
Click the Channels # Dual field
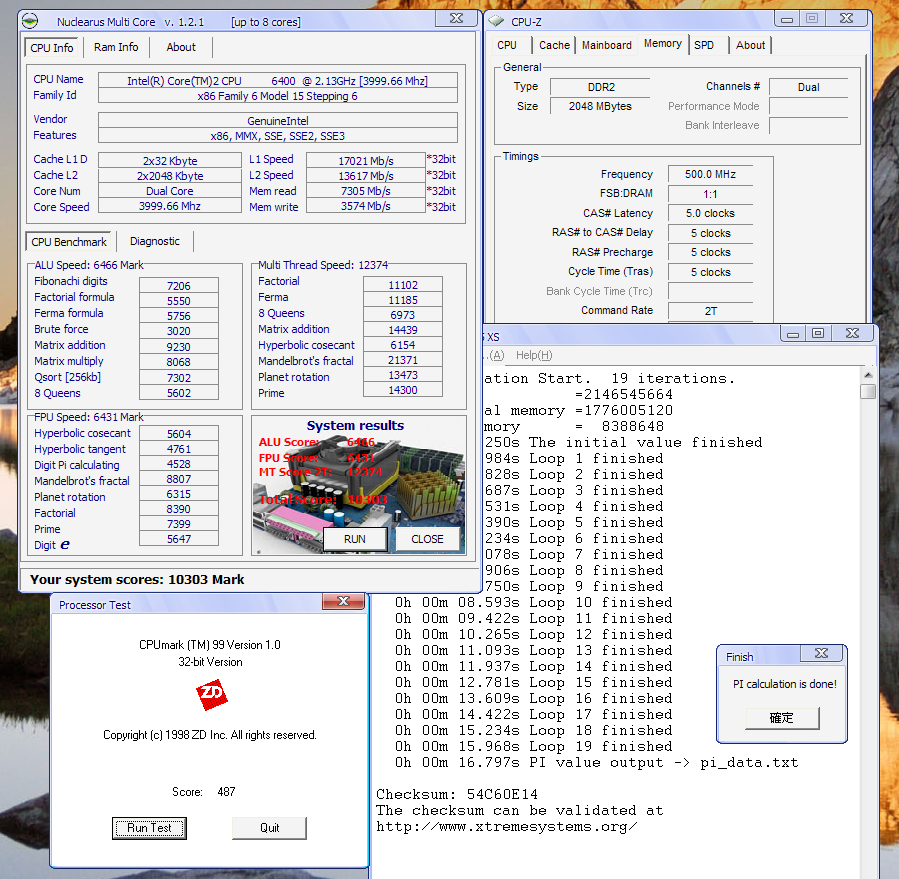click(x=808, y=87)
